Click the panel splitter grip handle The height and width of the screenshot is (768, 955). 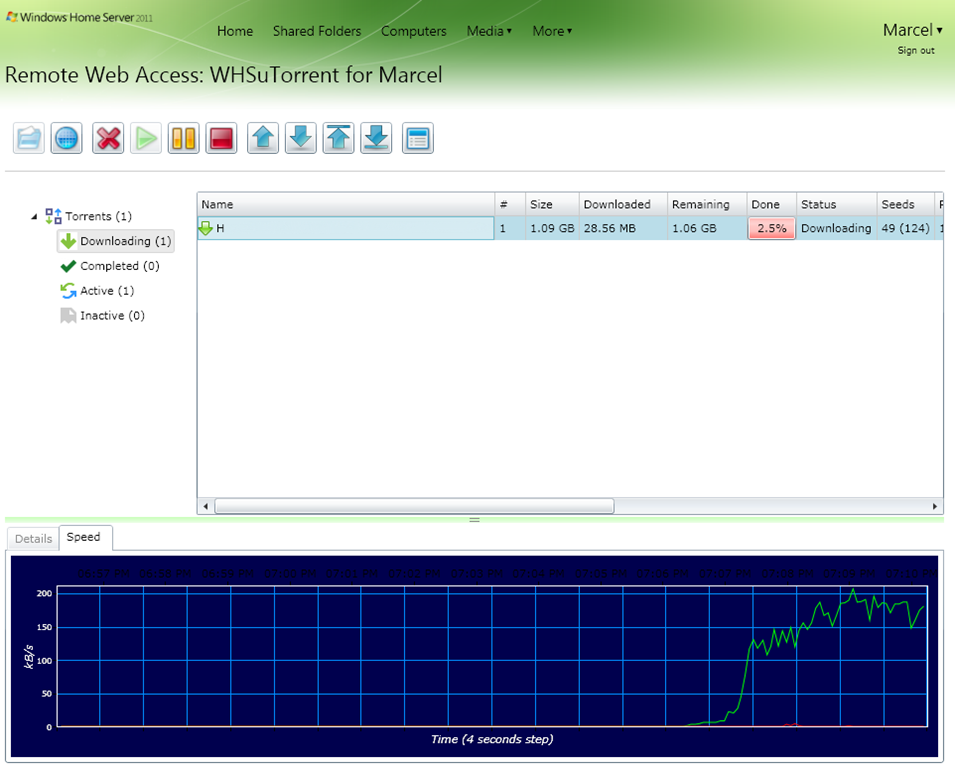(x=474, y=520)
